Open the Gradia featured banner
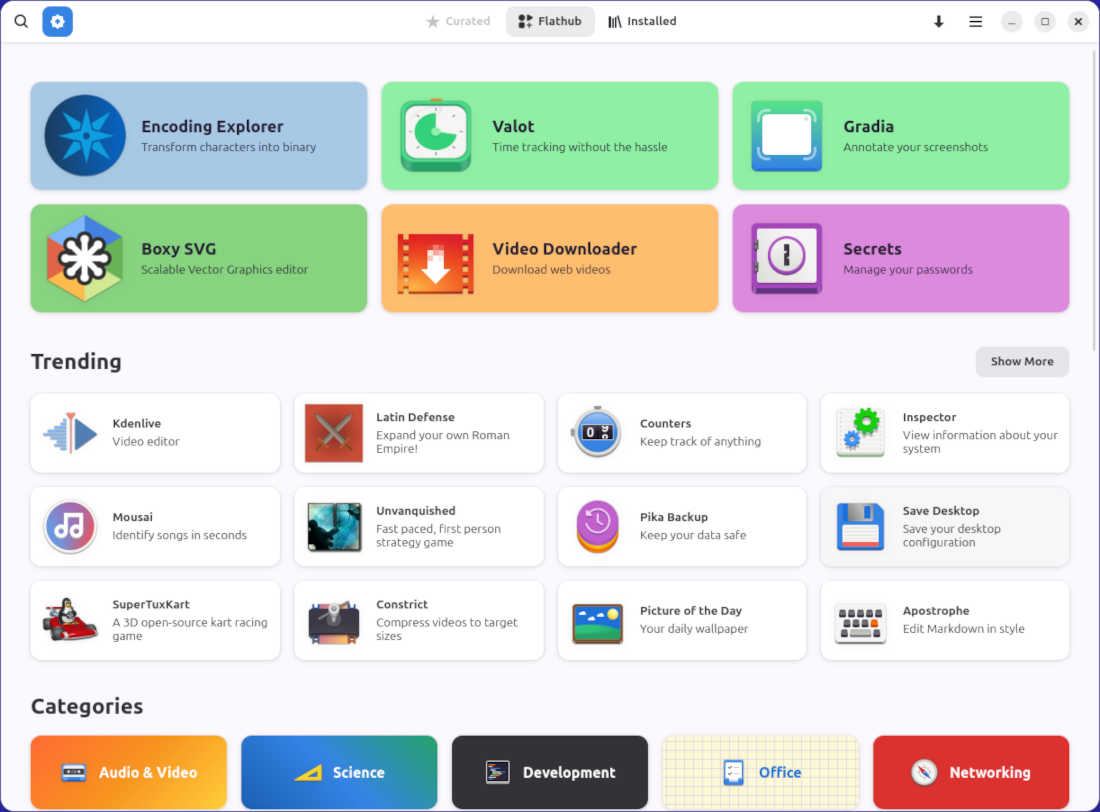Image resolution: width=1100 pixels, height=812 pixels. point(900,136)
